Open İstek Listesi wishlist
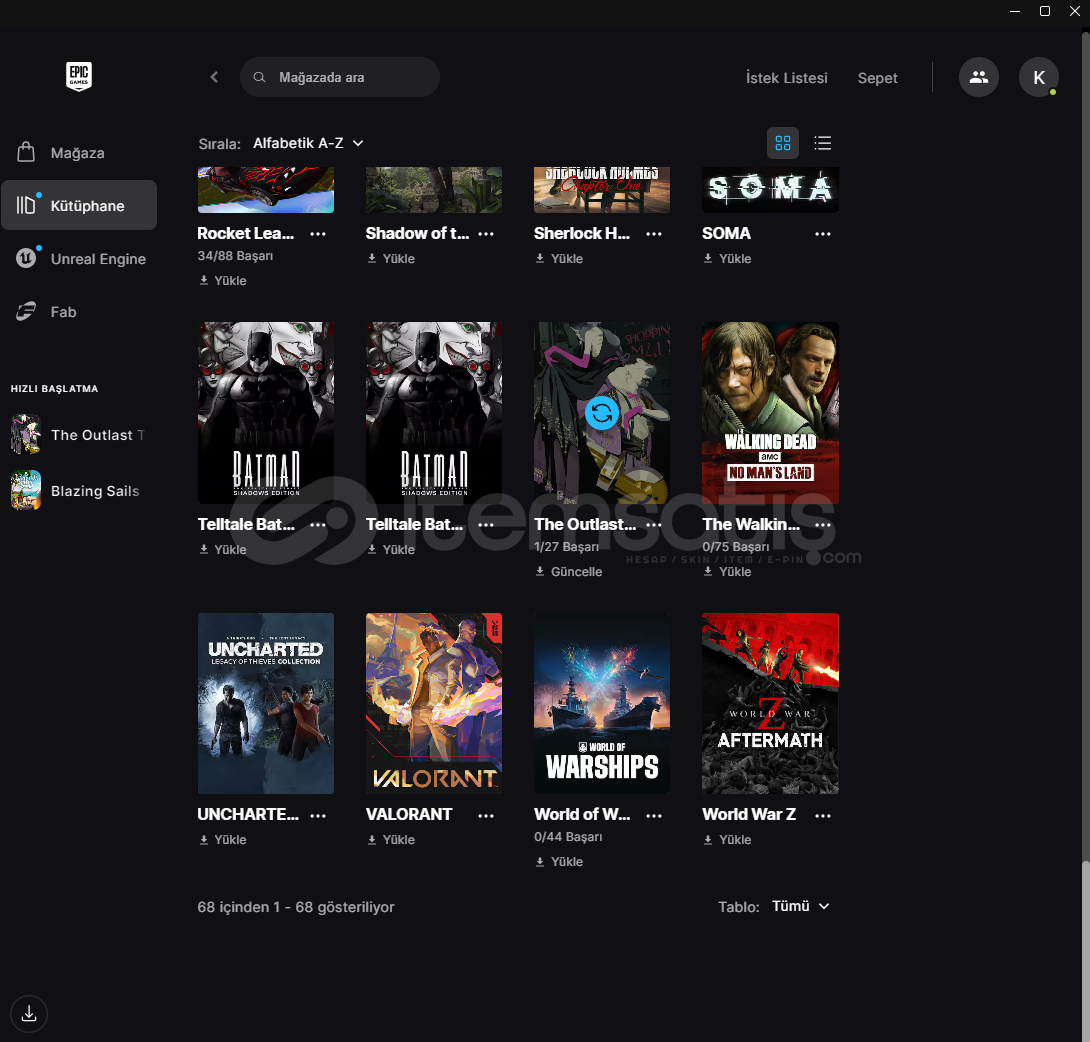The height and width of the screenshot is (1042, 1090). pos(786,78)
